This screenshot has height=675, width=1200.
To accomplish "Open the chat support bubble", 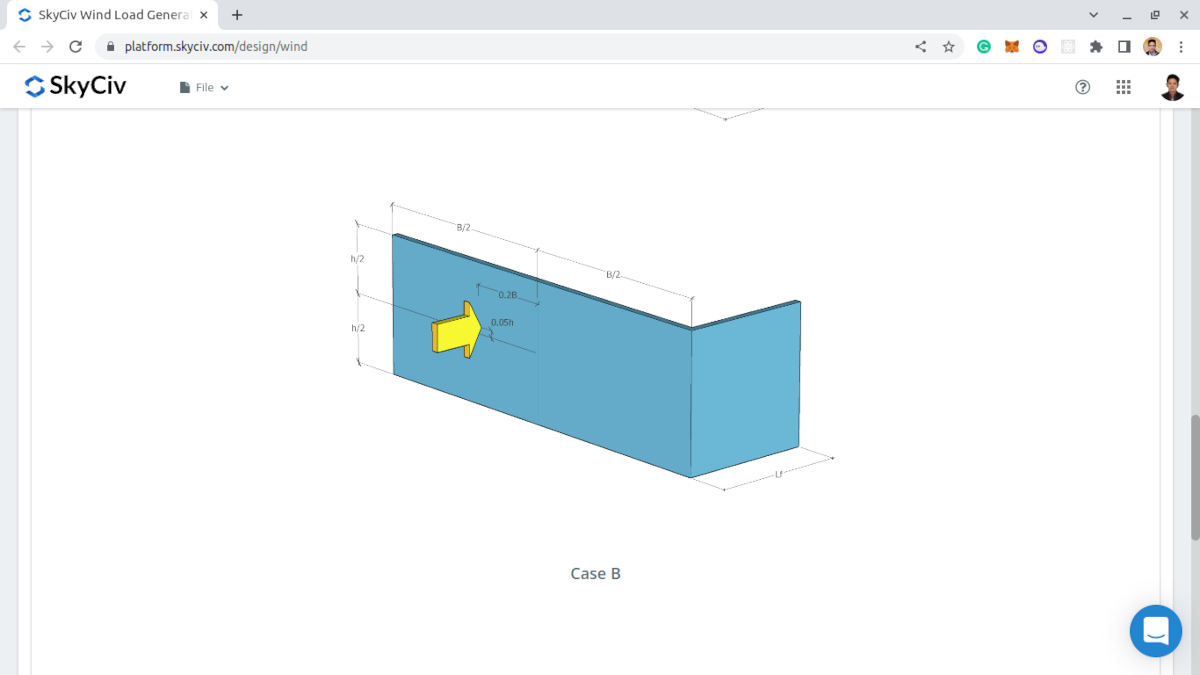I will tap(1156, 631).
